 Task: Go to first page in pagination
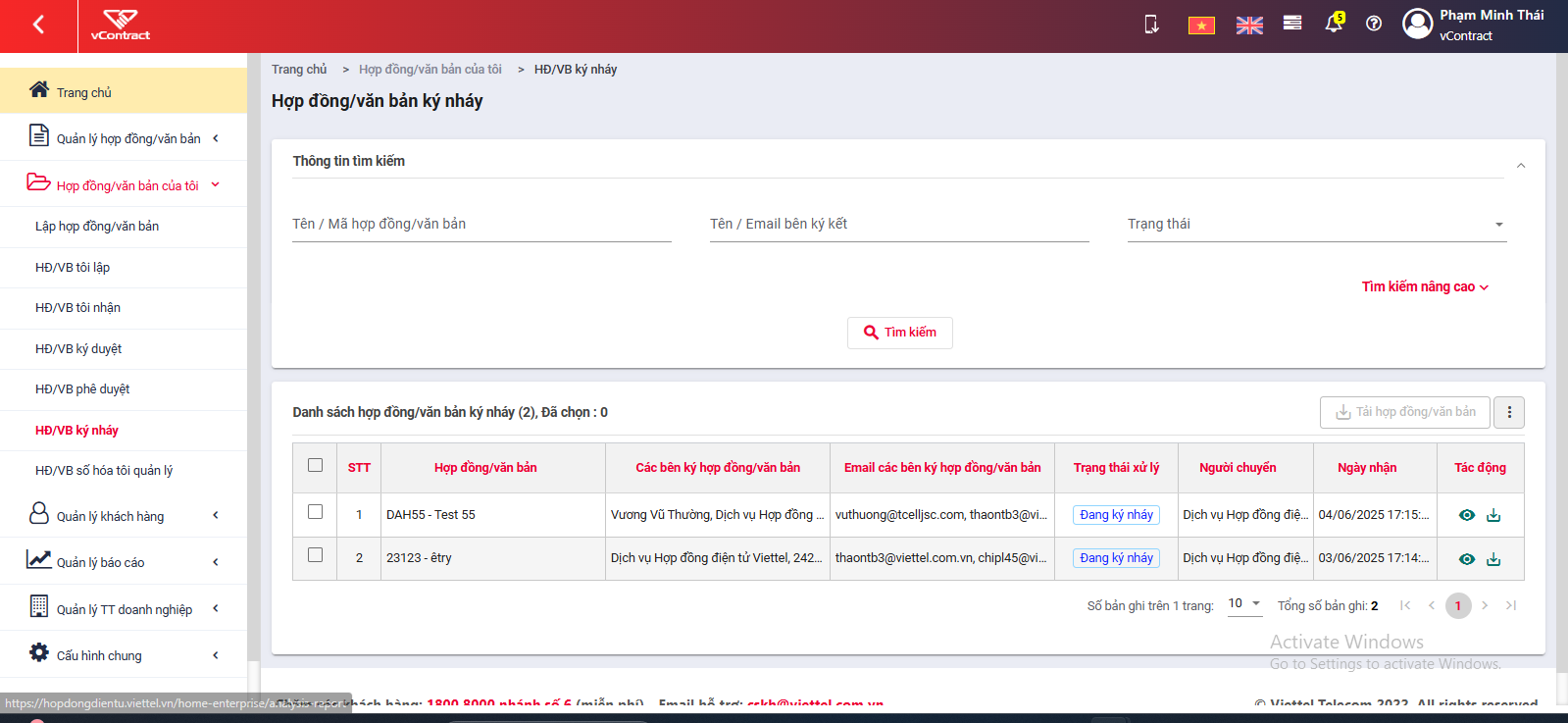point(1405,605)
